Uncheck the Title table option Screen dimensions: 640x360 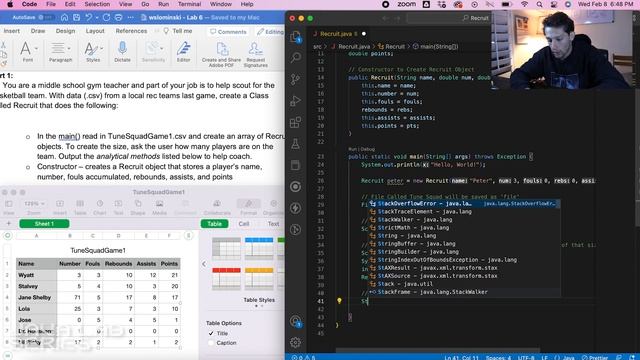click(x=211, y=333)
